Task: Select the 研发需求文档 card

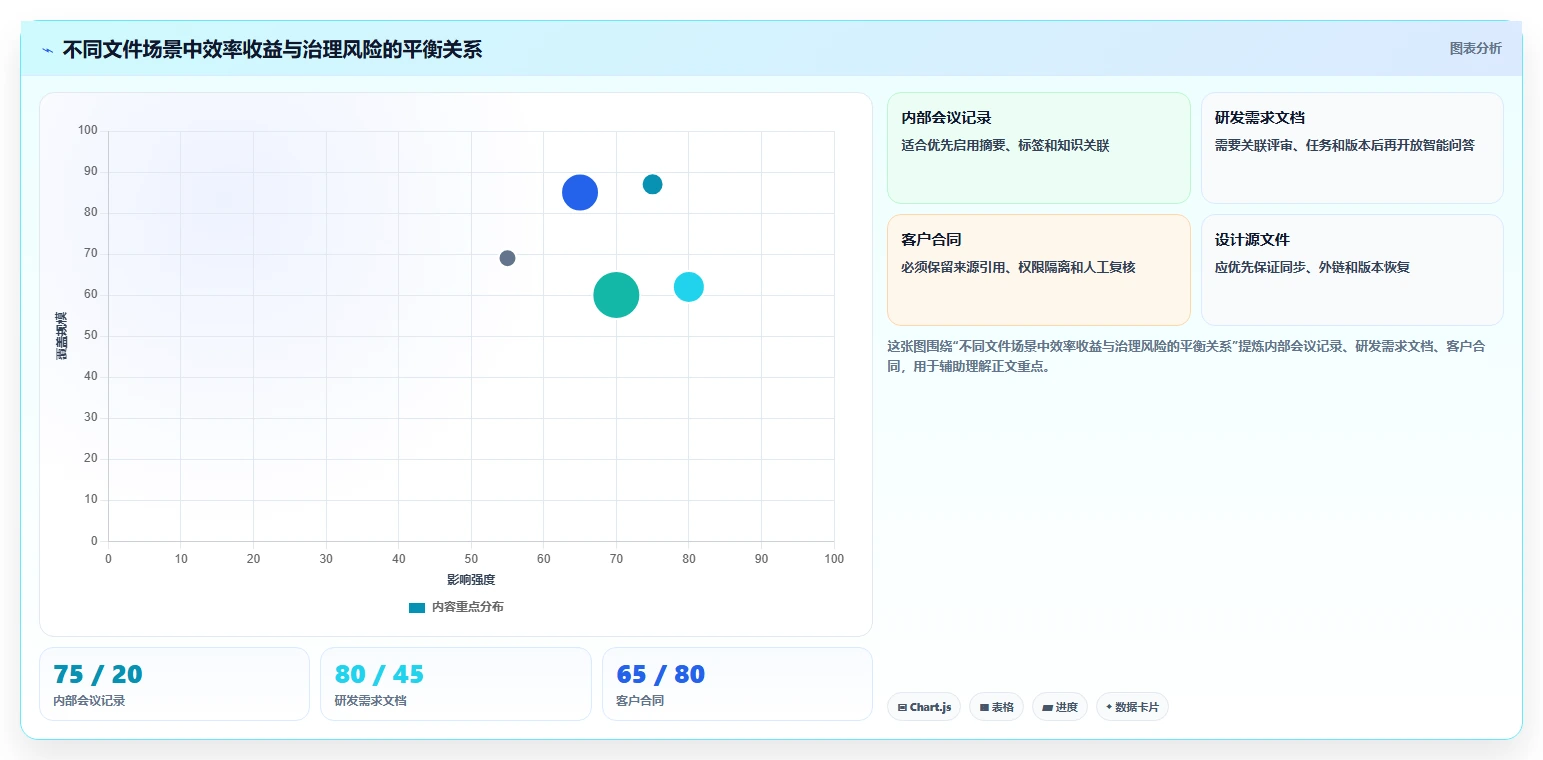Action: coord(1352,148)
